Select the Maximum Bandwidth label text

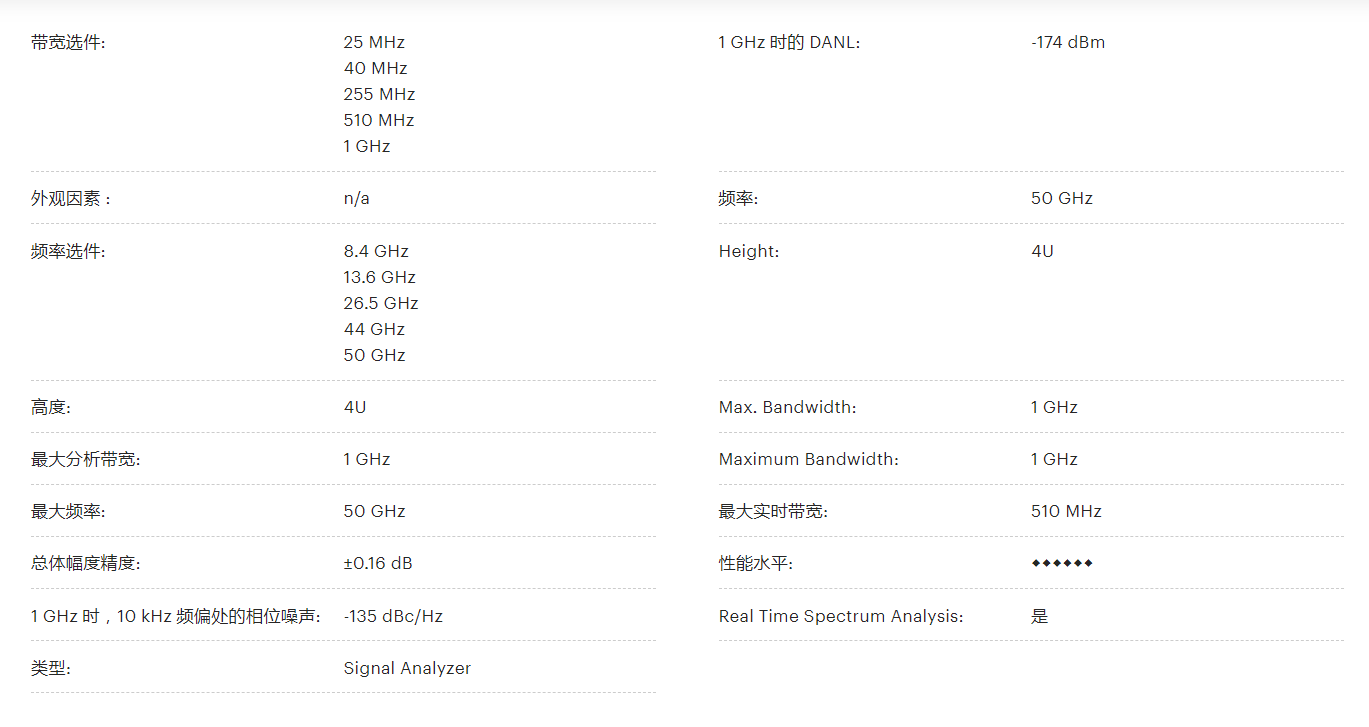click(809, 459)
